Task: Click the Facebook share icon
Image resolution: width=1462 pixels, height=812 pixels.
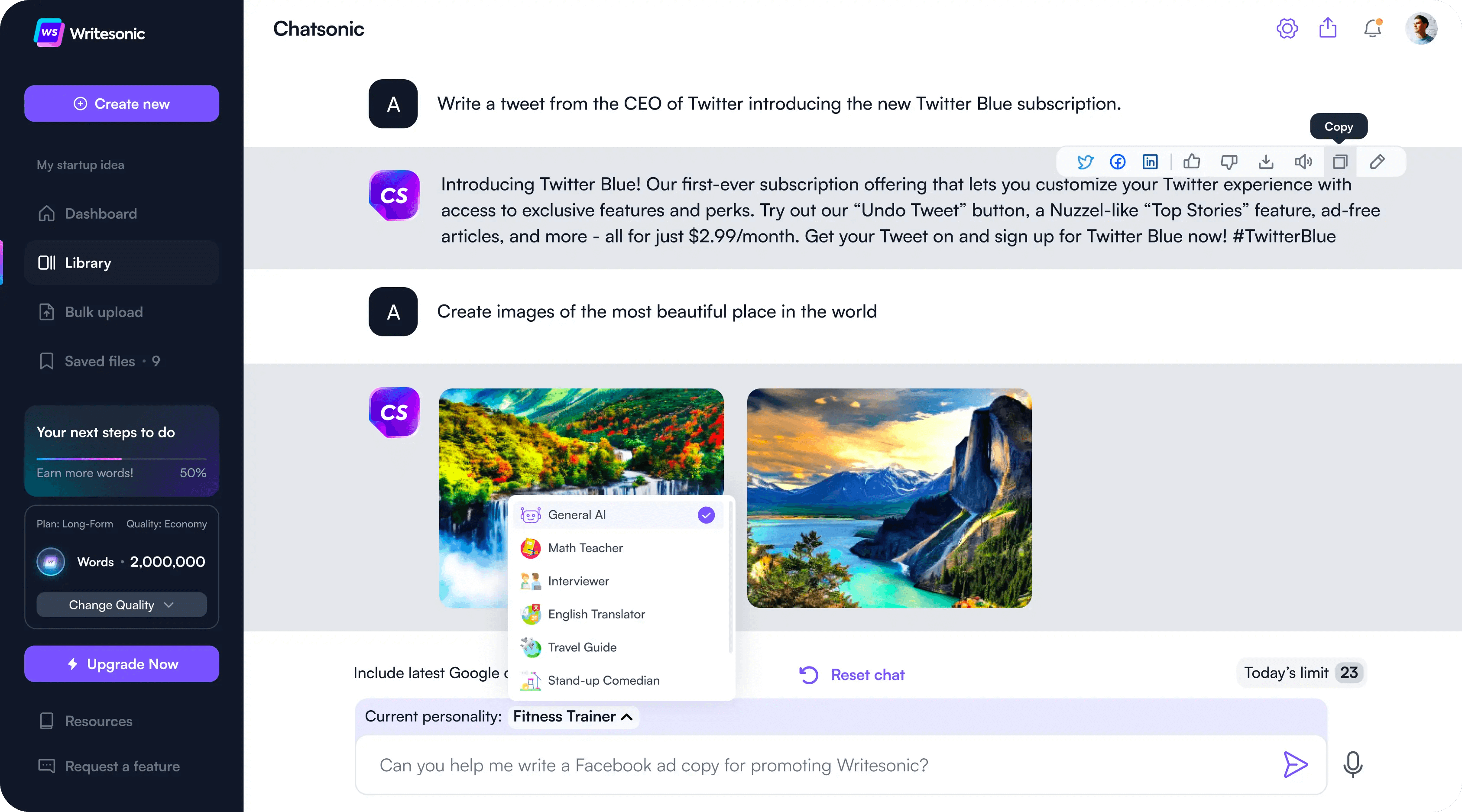Action: click(x=1117, y=161)
